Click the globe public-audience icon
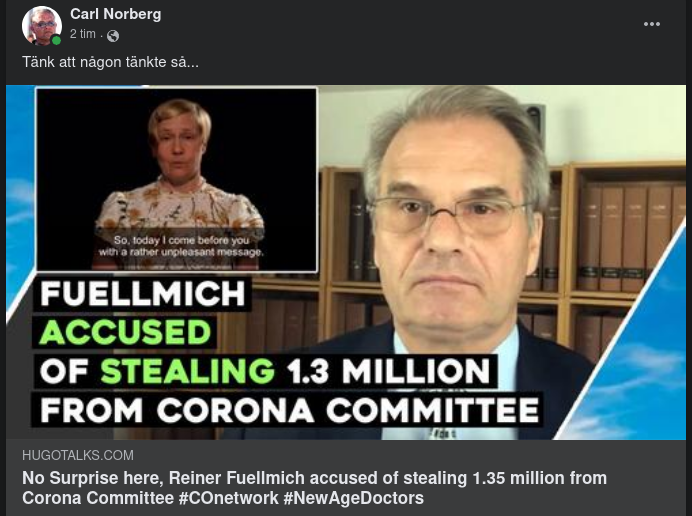The image size is (692, 516). [113, 36]
